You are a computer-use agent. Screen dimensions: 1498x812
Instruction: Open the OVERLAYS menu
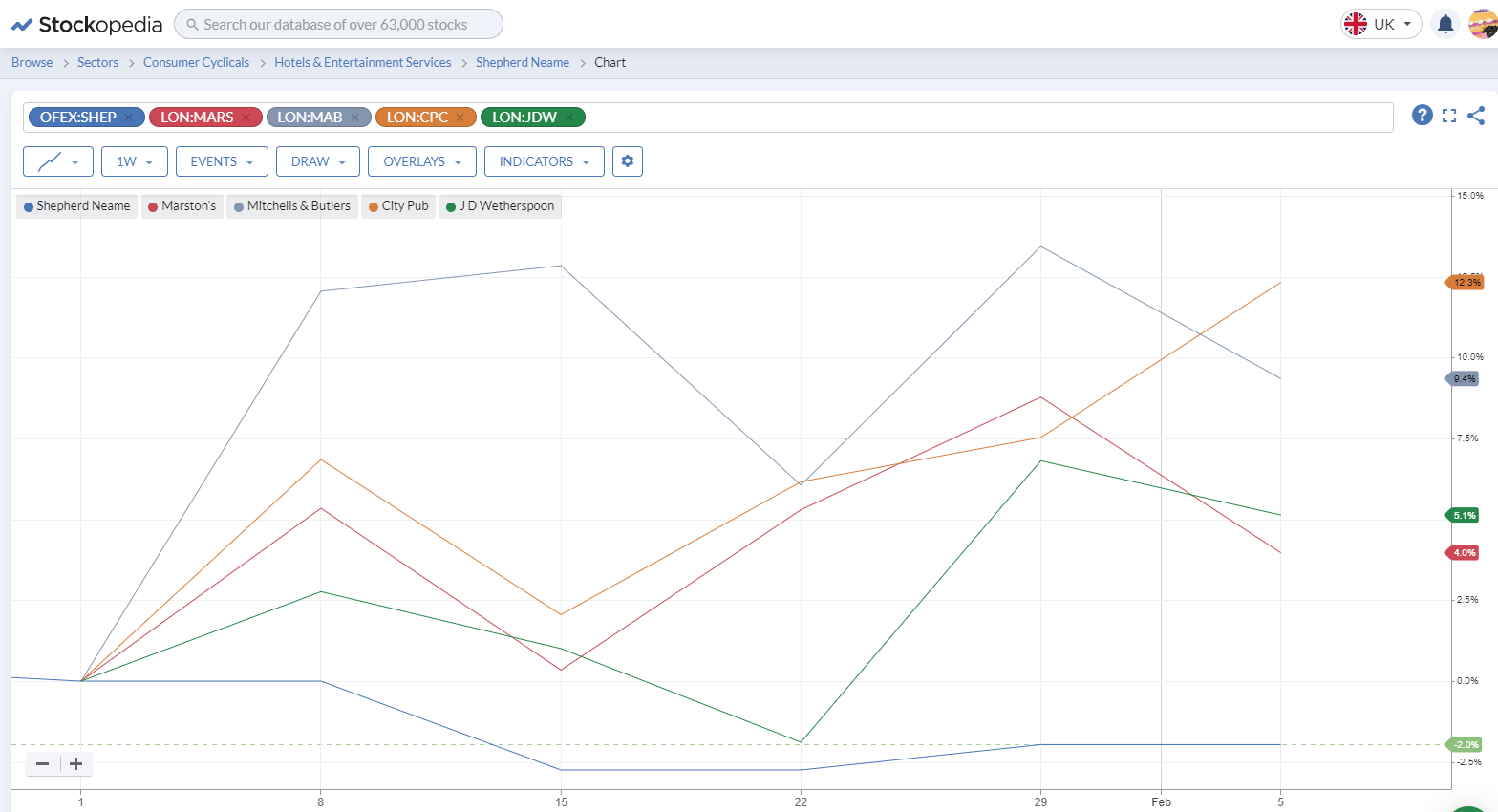tap(422, 161)
